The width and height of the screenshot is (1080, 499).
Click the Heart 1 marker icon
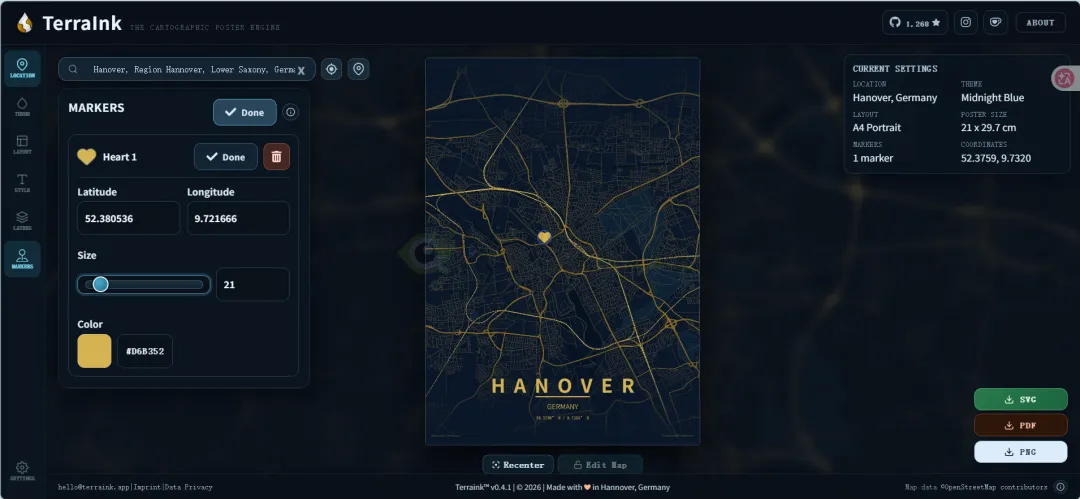click(87, 157)
